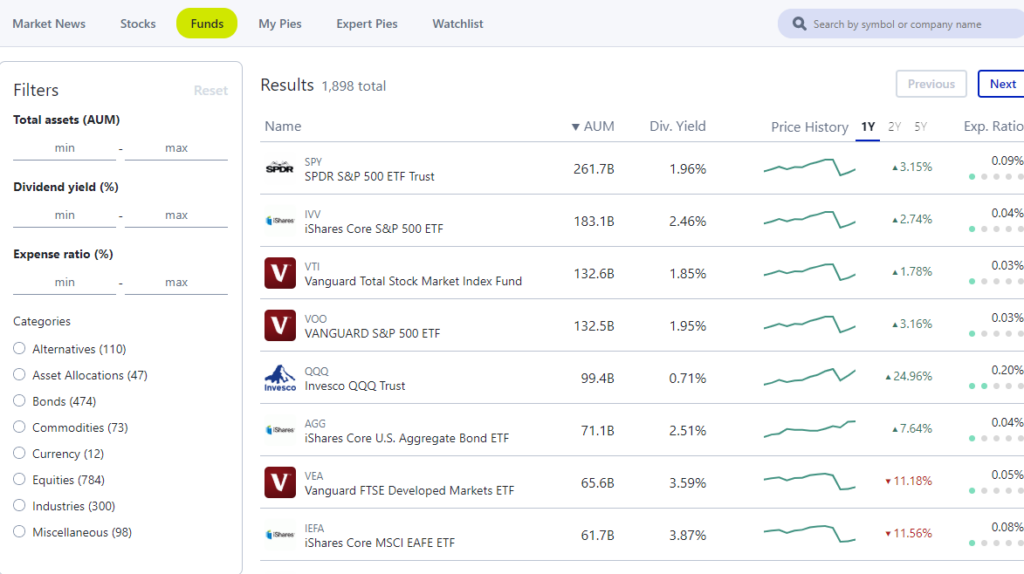Open SPDR S&P 500 ETF Trust
The image size is (1024, 574).
pos(369,176)
